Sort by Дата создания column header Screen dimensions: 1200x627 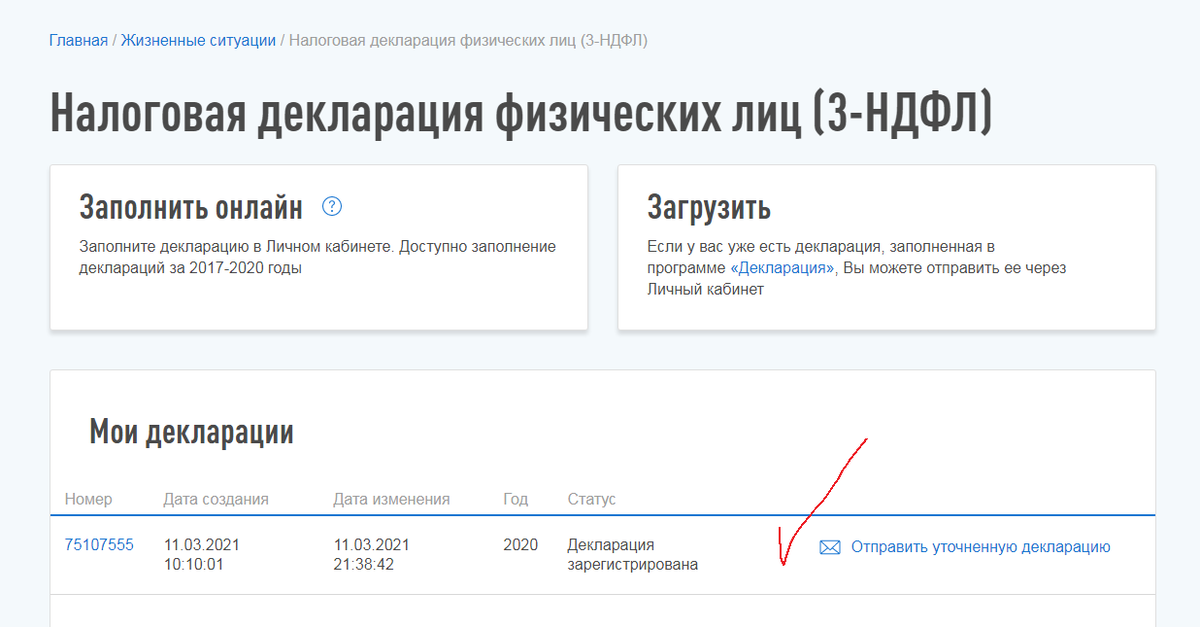tap(216, 499)
